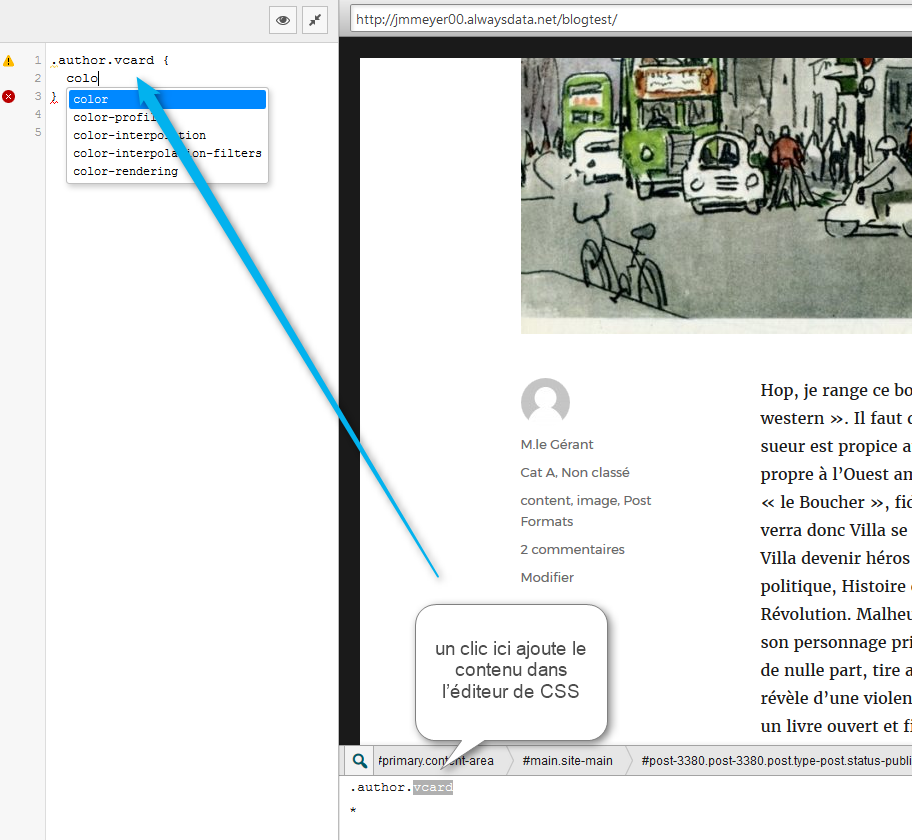Viewport: 912px width, 840px height.
Task: Click the collapse editor arrows button
Action: point(315,20)
